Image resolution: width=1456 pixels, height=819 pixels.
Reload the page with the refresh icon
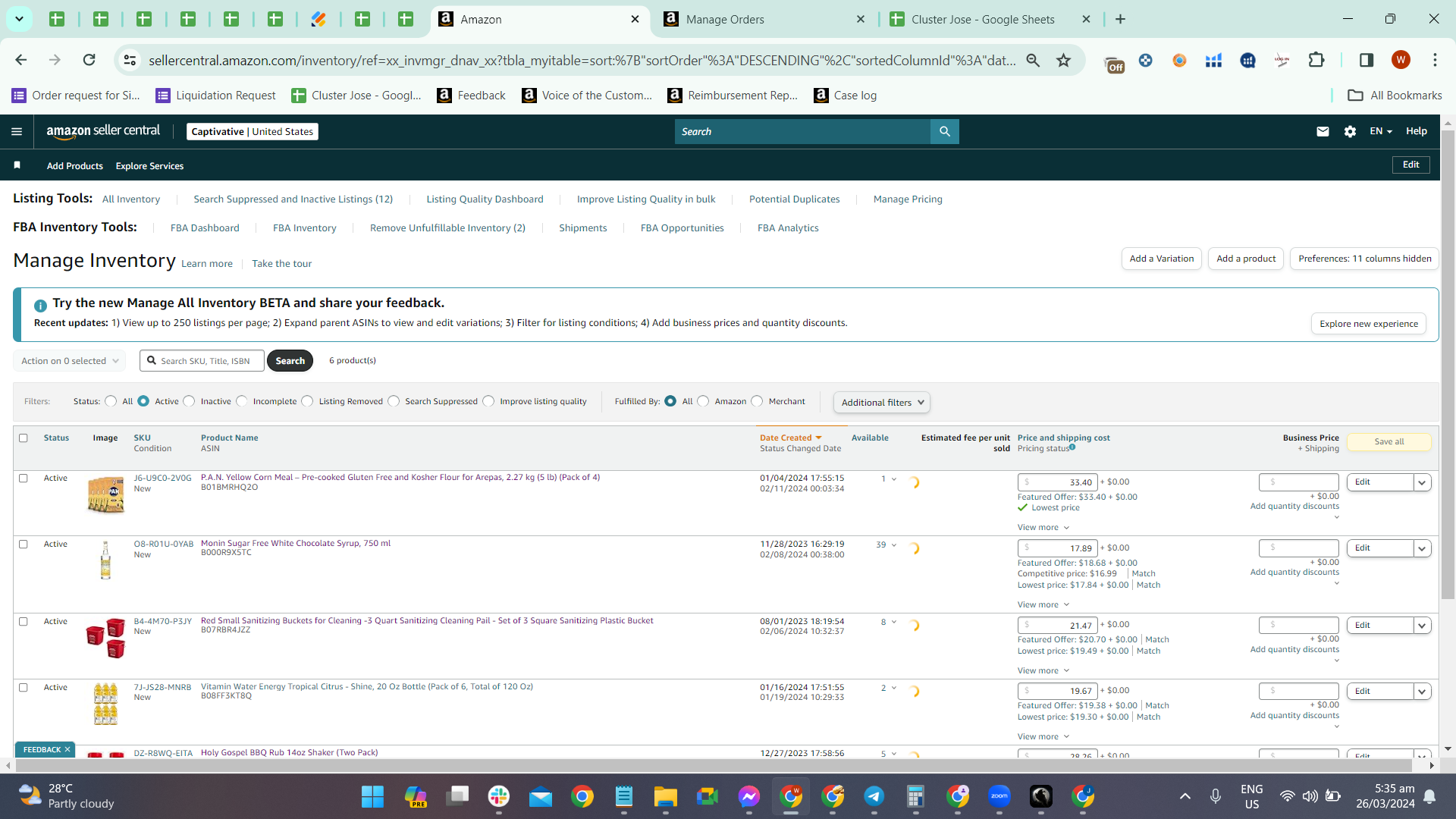[x=89, y=60]
